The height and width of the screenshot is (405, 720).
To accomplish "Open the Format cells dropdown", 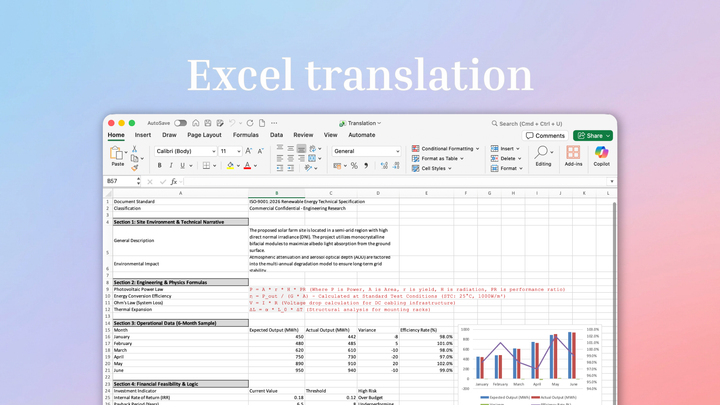I will (x=507, y=169).
